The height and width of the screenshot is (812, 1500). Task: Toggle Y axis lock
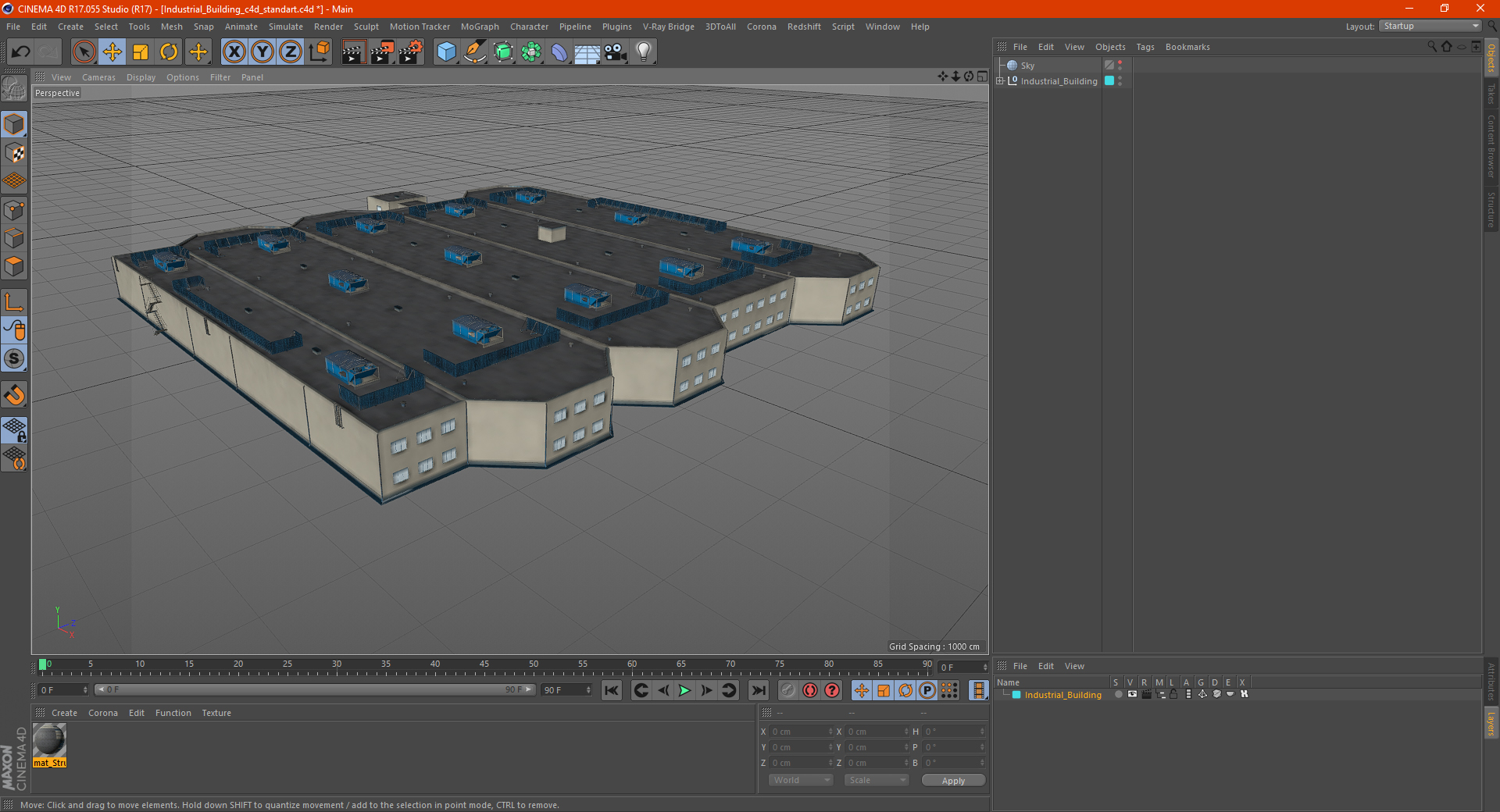click(x=262, y=52)
